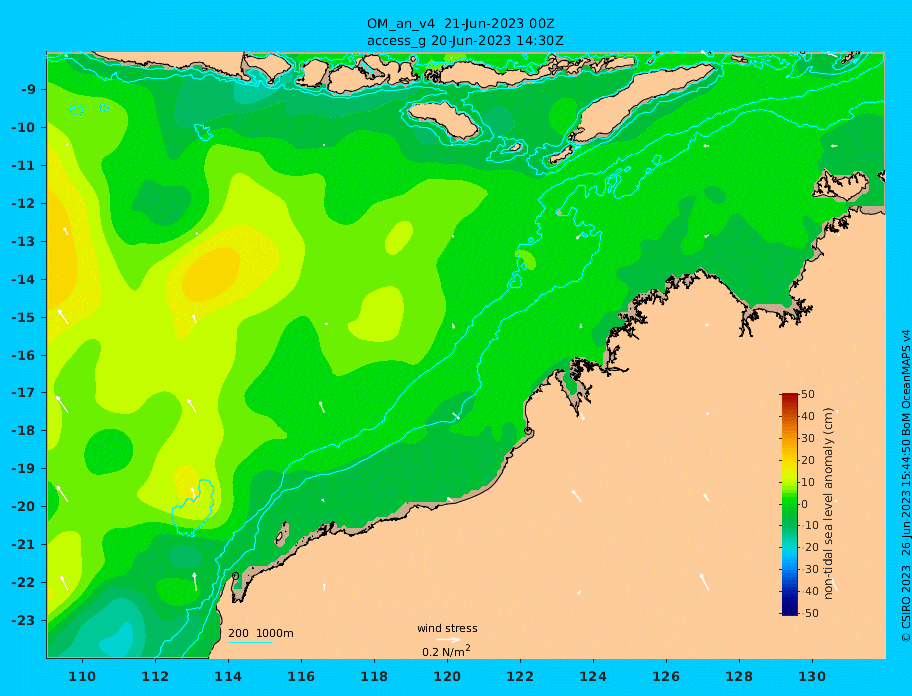Image resolution: width=912 pixels, height=696 pixels.
Task: Click the latitude axis label '-11'
Action: (23, 166)
